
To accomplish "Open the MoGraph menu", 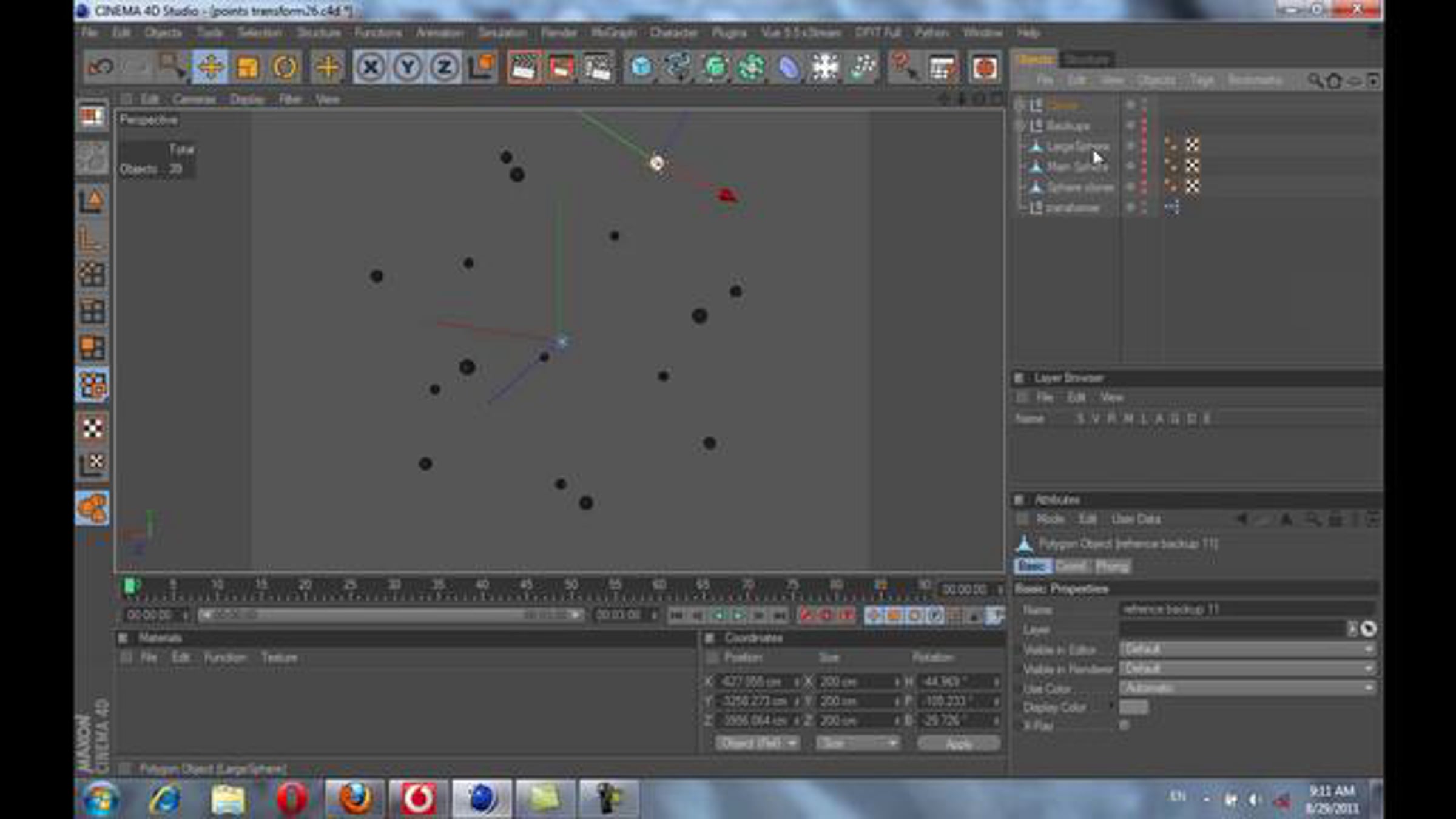I will 613,33.
